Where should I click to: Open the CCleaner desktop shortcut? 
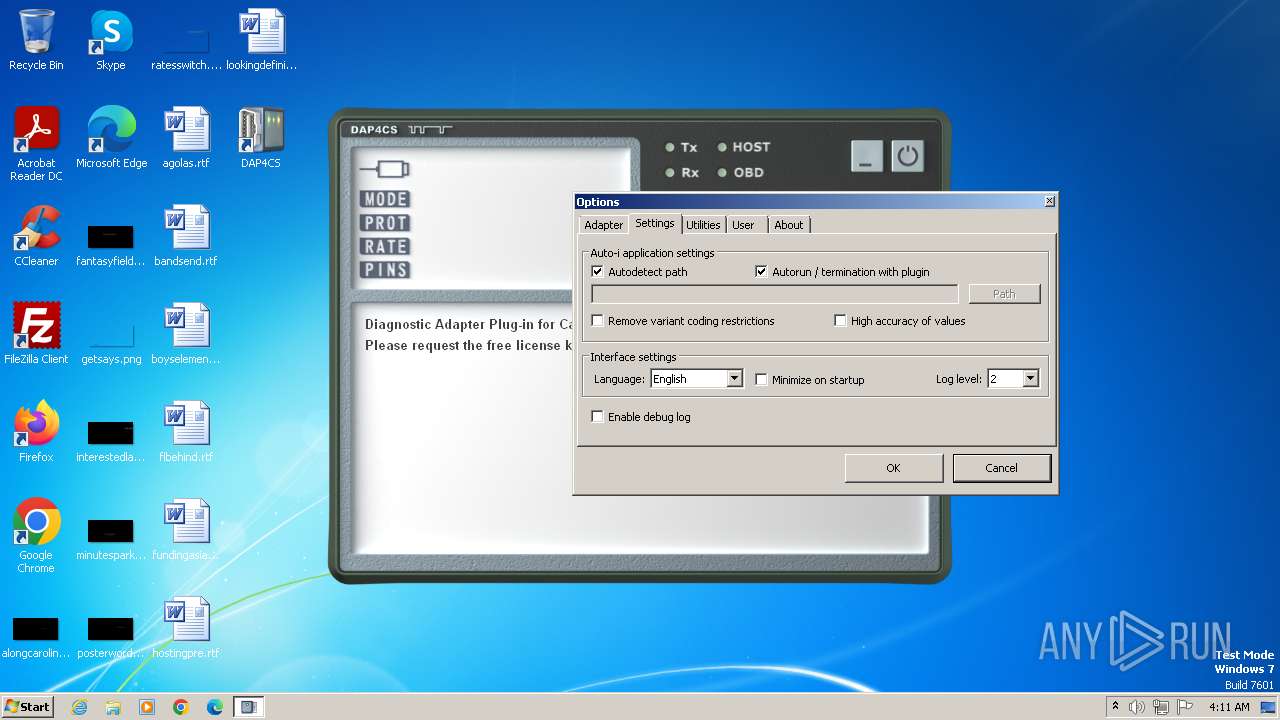36,236
